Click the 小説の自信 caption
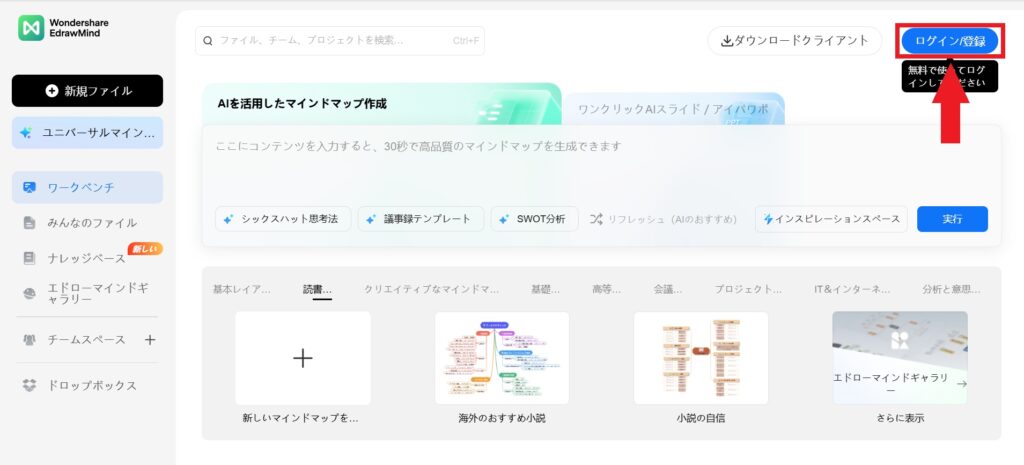Screen dimensions: 1024x465 click(x=701, y=418)
